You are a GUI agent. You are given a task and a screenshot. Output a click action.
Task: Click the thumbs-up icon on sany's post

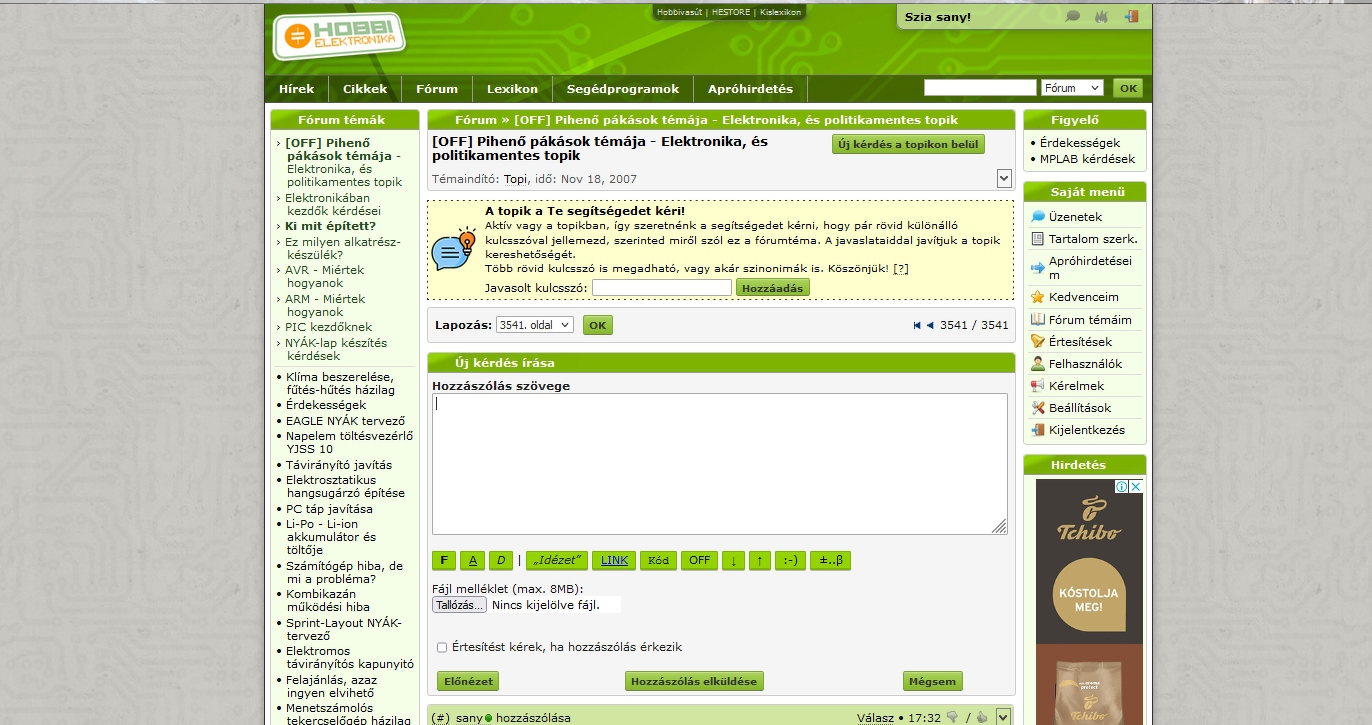[982, 717]
